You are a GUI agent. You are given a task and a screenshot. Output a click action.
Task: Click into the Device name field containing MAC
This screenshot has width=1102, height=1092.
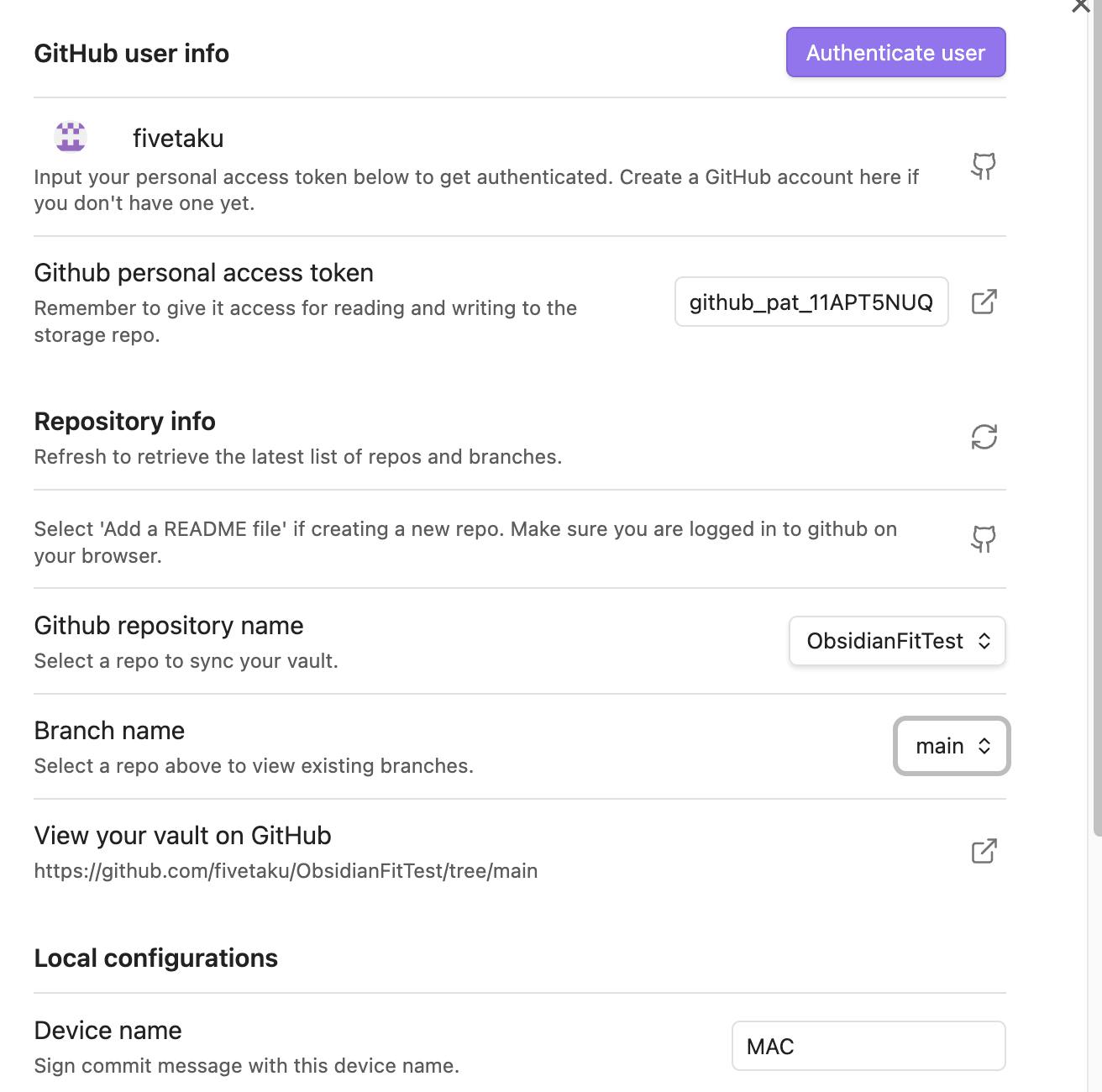[868, 1046]
